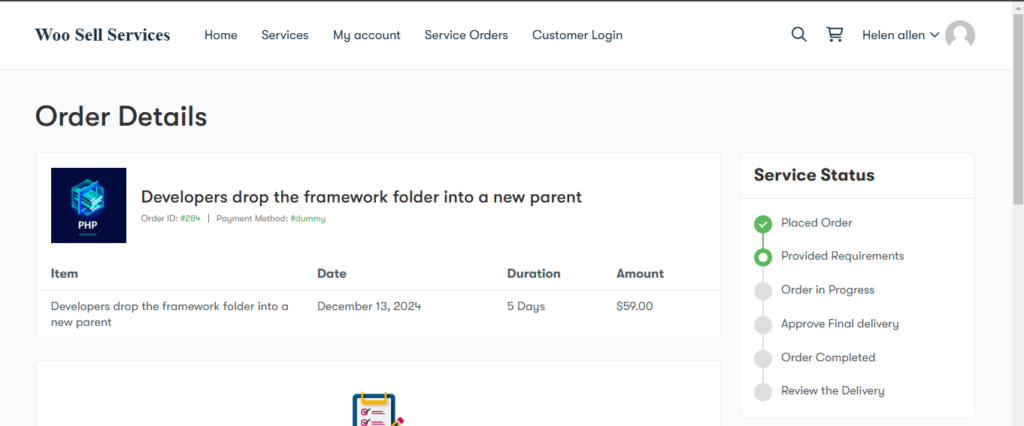This screenshot has width=1024, height=426.
Task: Open the shopping cart icon
Action: tap(834, 34)
